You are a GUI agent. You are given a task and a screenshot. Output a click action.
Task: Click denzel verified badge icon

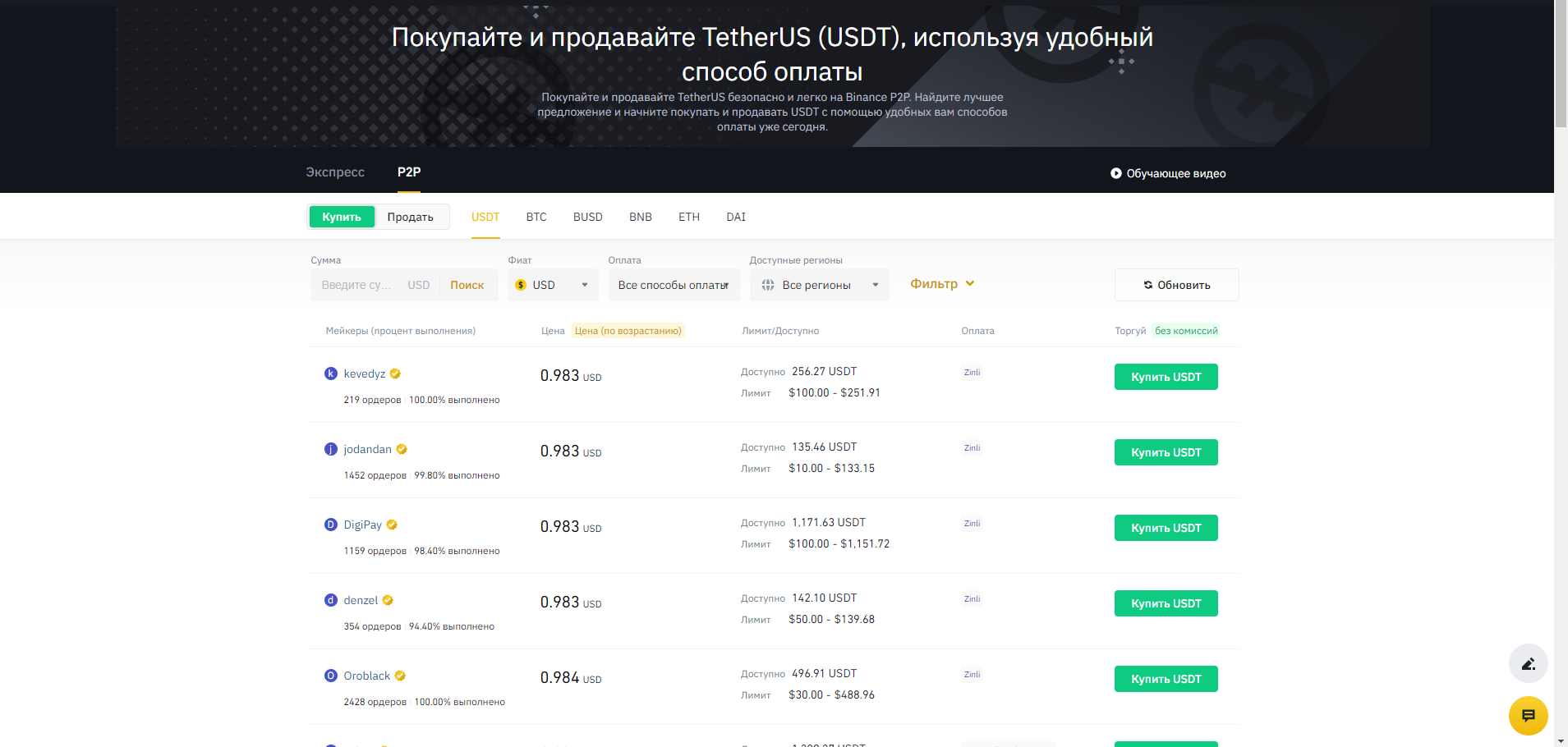[x=388, y=600]
